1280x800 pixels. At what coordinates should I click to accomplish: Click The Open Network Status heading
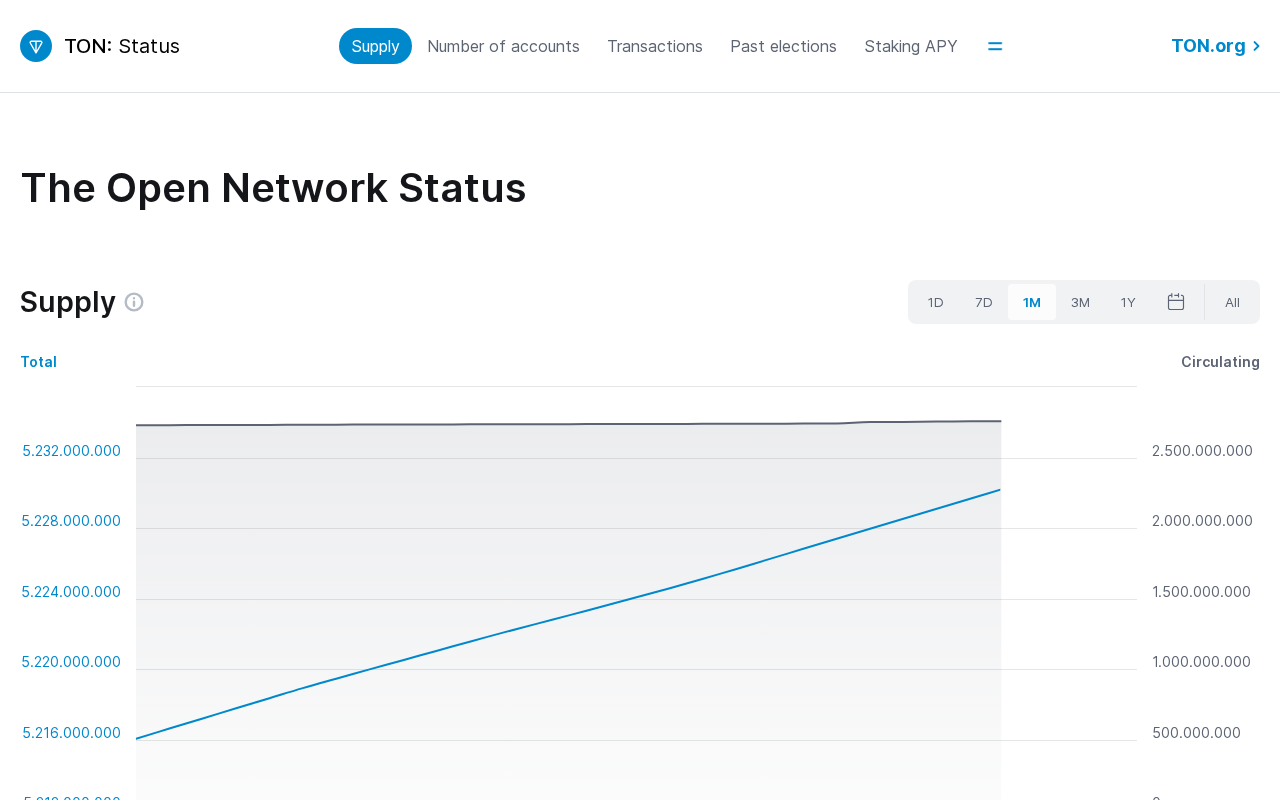273,188
